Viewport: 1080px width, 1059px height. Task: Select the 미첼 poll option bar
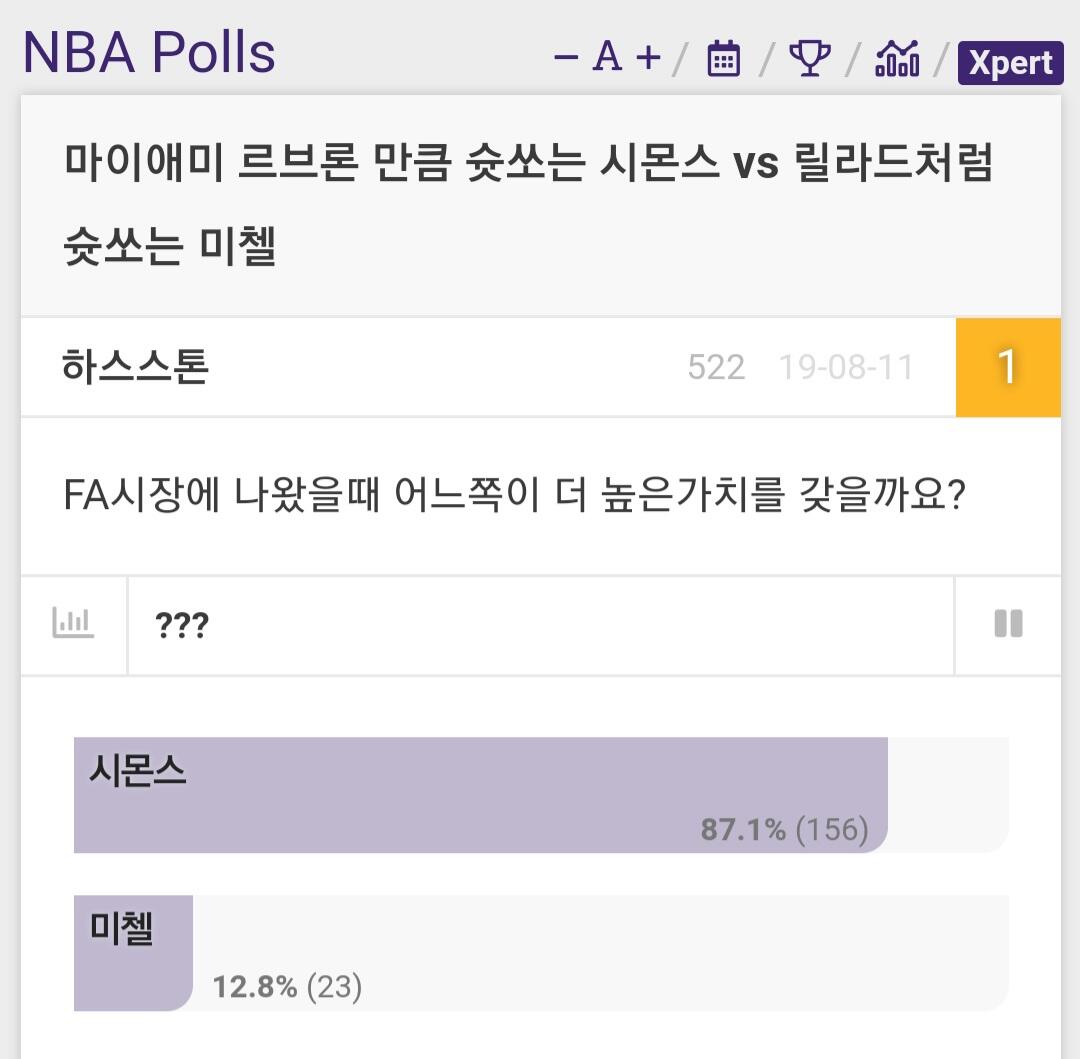[x=541, y=953]
